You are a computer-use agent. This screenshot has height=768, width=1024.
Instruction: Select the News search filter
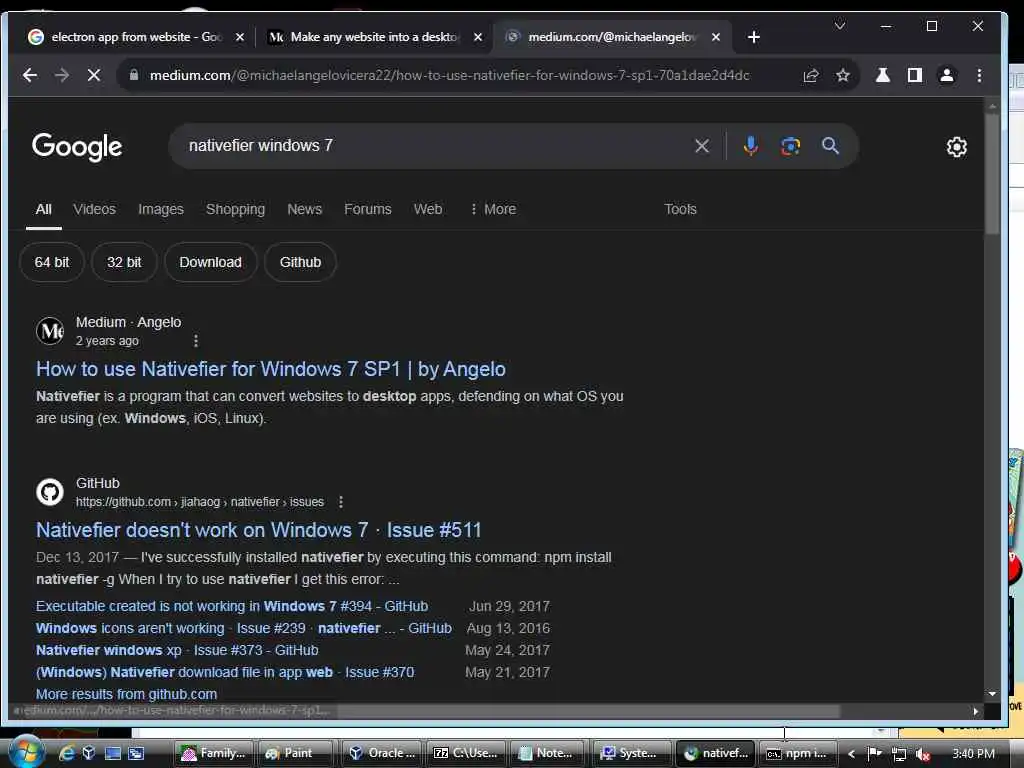pos(304,209)
